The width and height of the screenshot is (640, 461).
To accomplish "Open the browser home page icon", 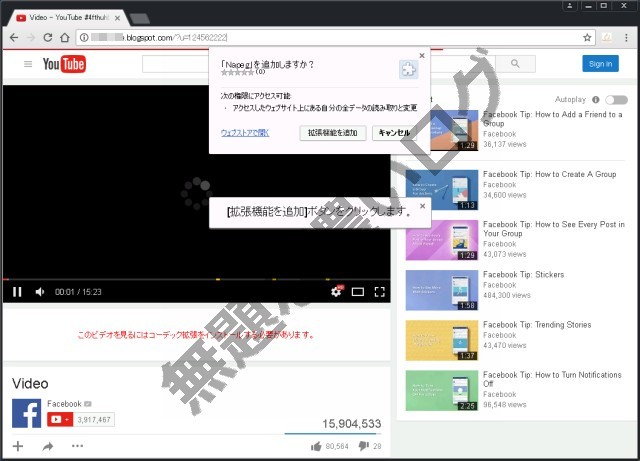I will [x=64, y=38].
